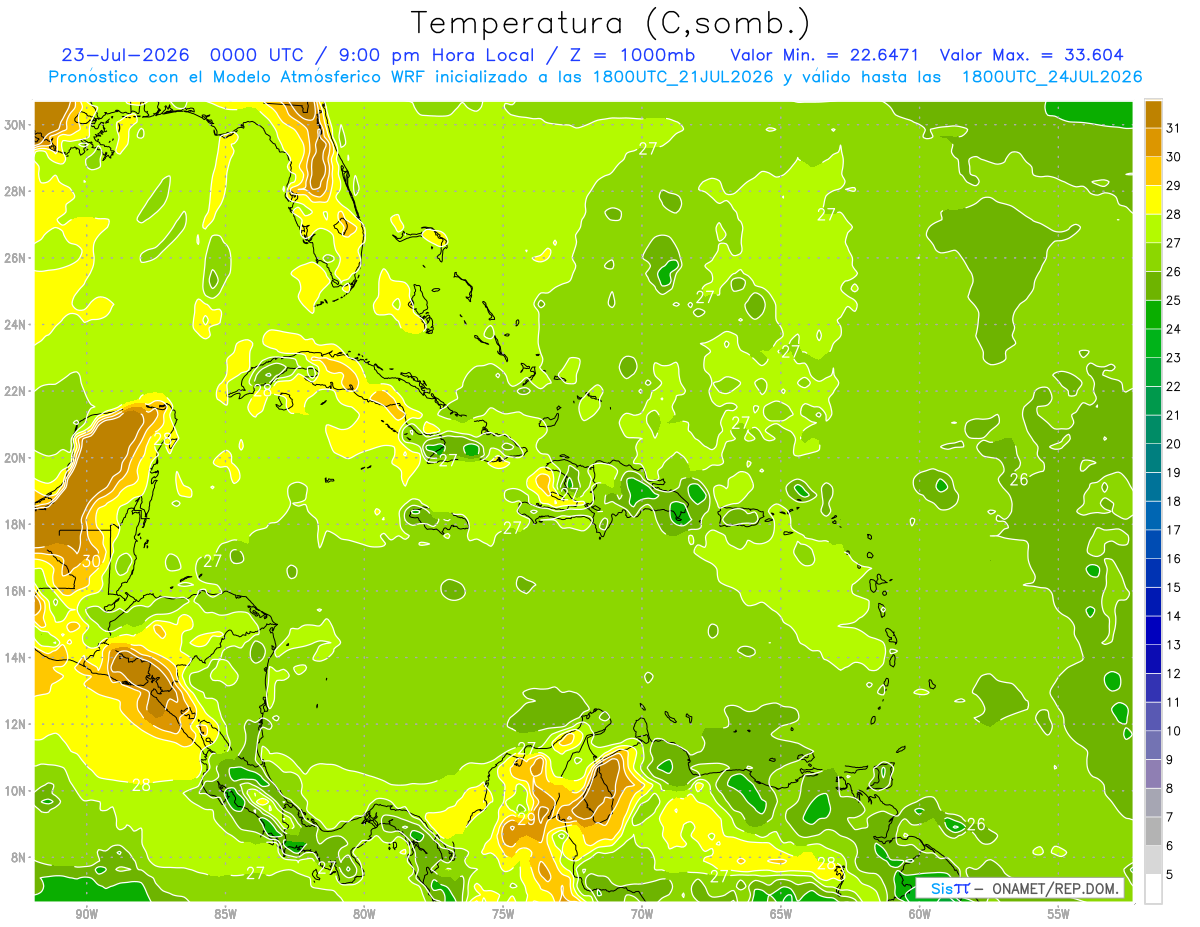Click the 'Valor Max. = 33.604' text
Screen dimensions: 1200x927
(x=1032, y=55)
